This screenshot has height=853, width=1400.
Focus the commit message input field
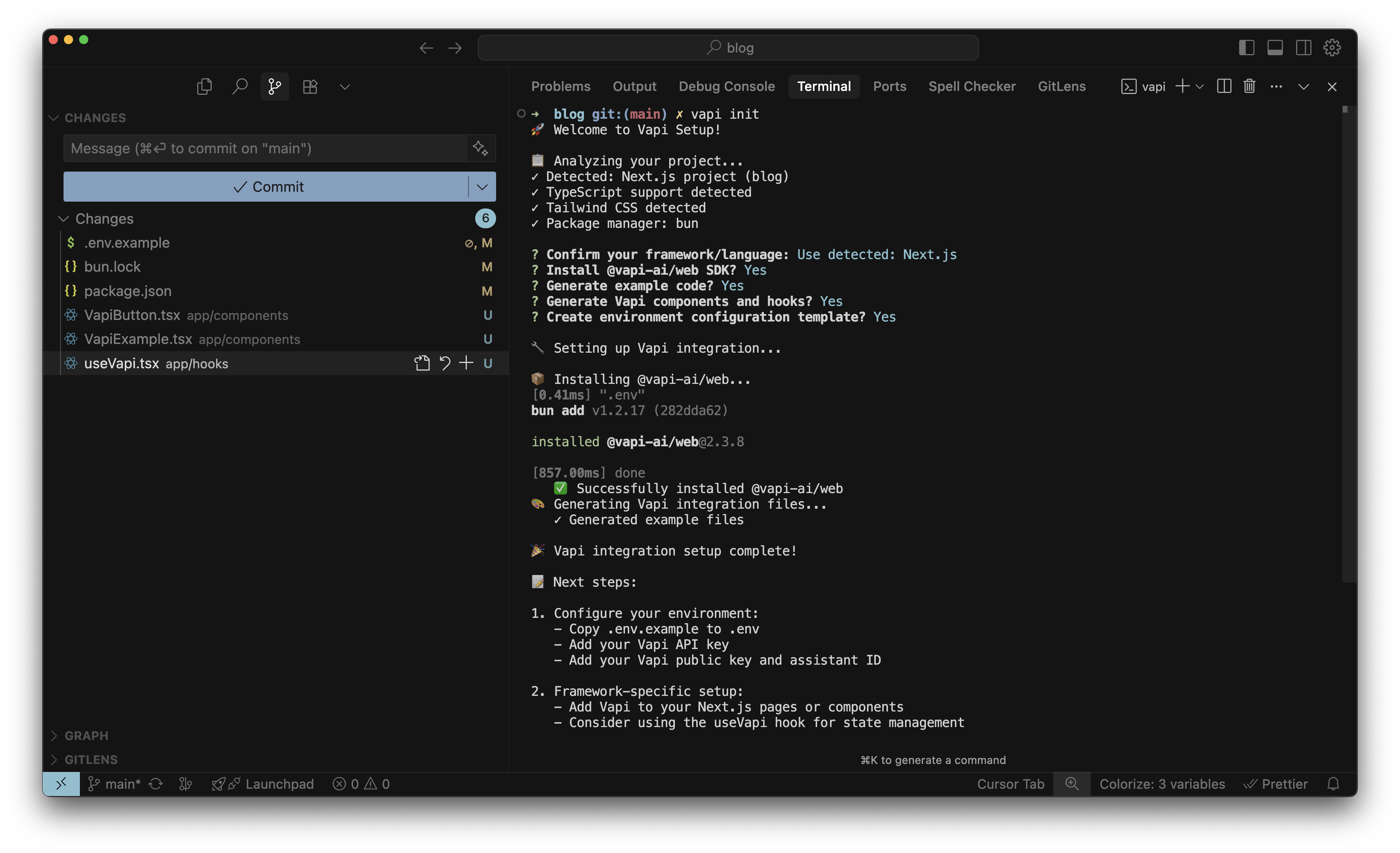(266, 148)
